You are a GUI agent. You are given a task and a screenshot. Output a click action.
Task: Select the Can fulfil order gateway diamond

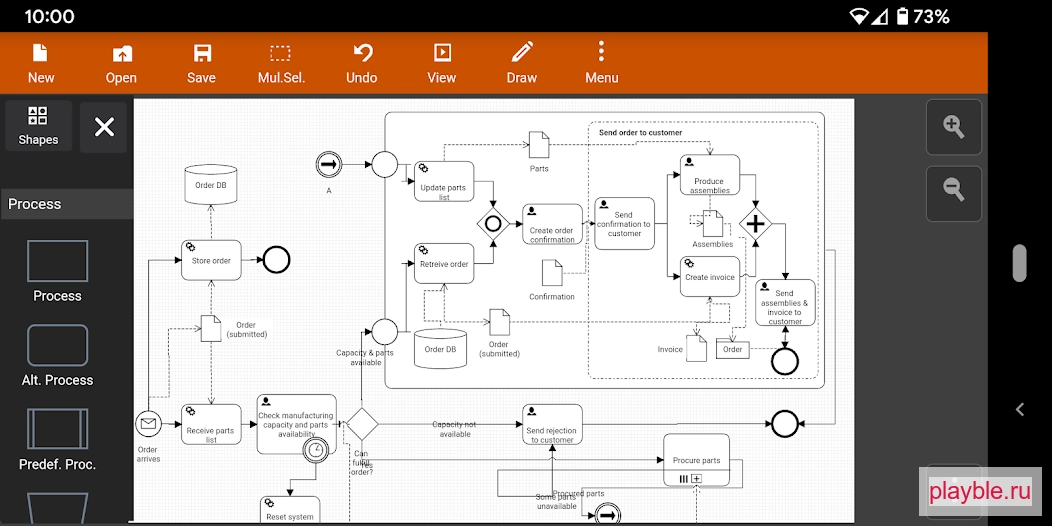(x=362, y=423)
